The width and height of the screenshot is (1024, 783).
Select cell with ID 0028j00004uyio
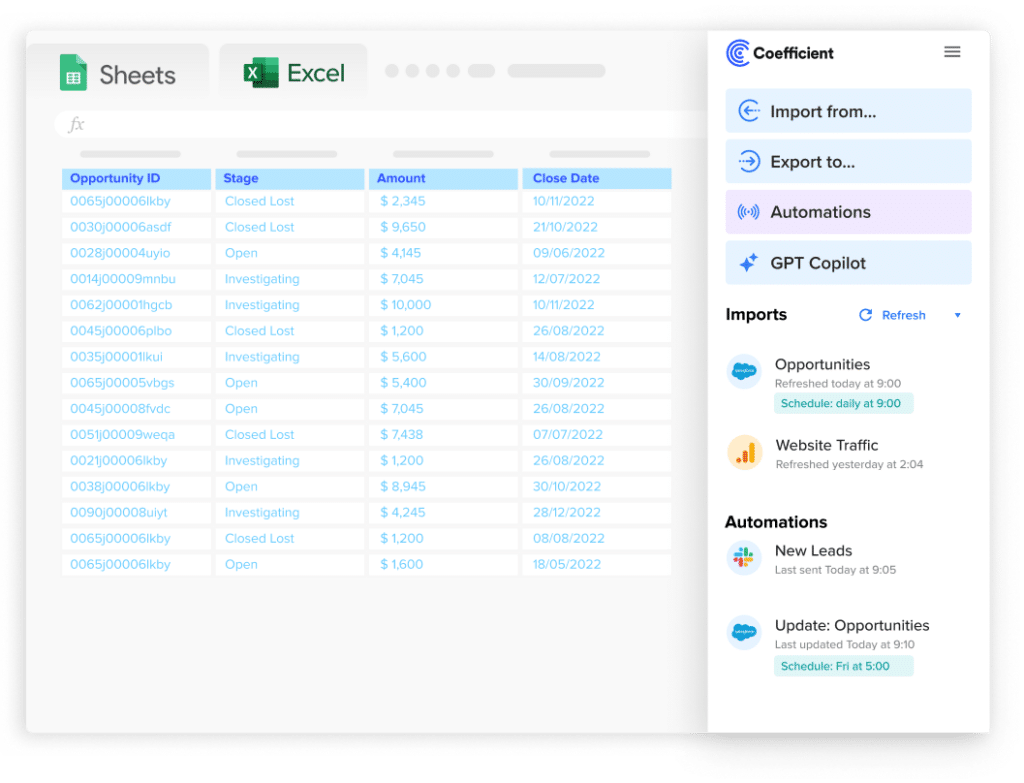(136, 253)
